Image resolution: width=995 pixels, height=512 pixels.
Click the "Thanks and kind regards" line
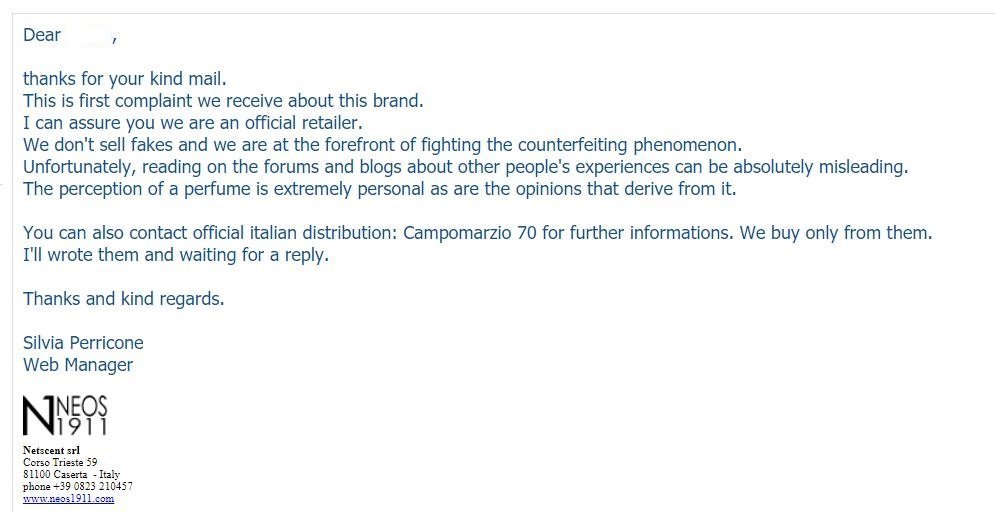(x=124, y=299)
